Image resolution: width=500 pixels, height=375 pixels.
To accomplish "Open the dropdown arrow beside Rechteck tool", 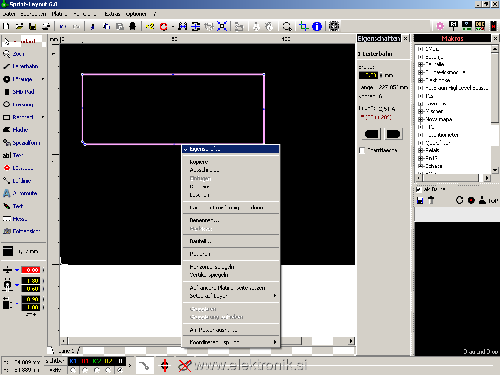I will [x=43, y=117].
